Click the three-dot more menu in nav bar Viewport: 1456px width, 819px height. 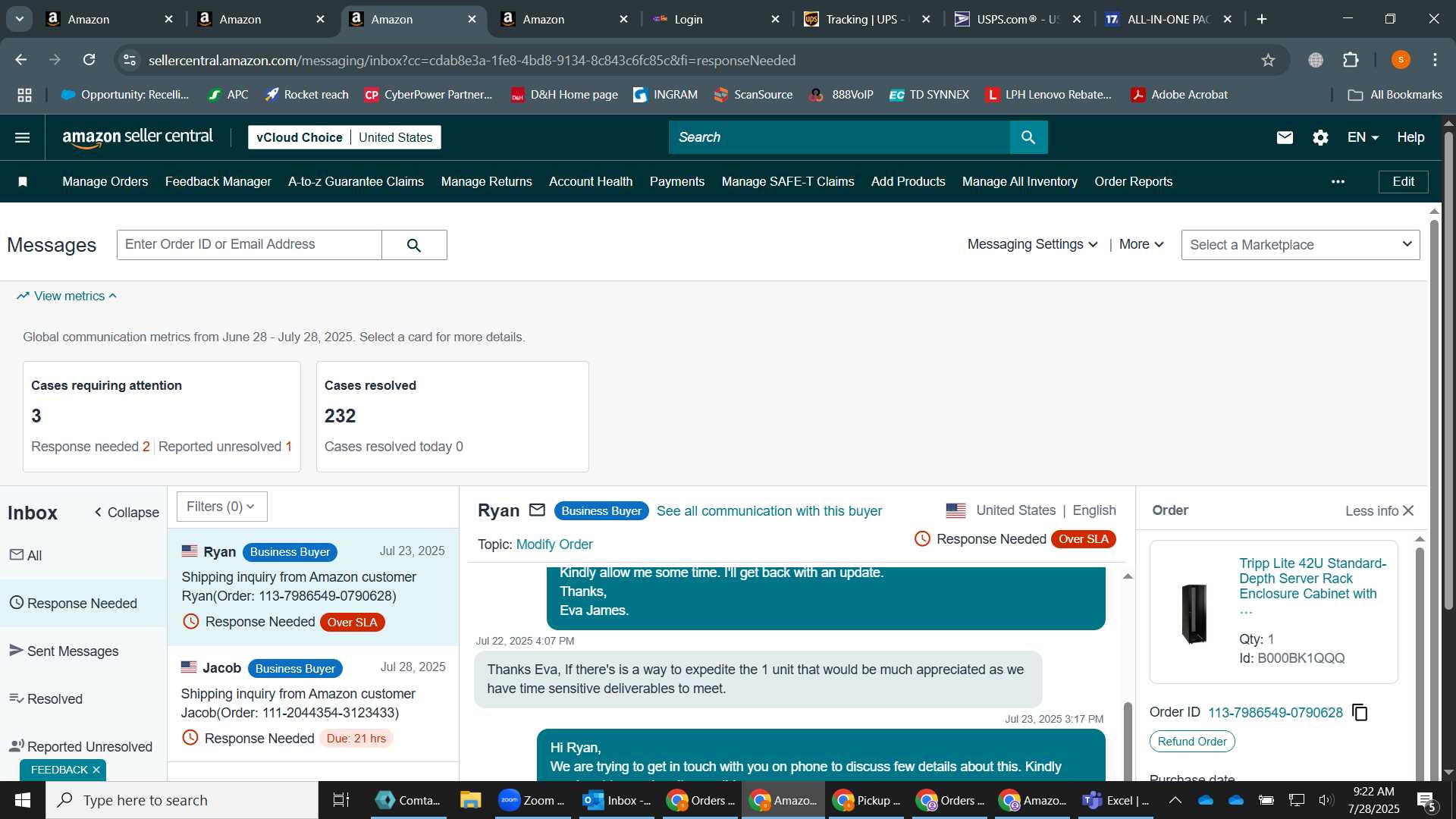coord(1338,181)
